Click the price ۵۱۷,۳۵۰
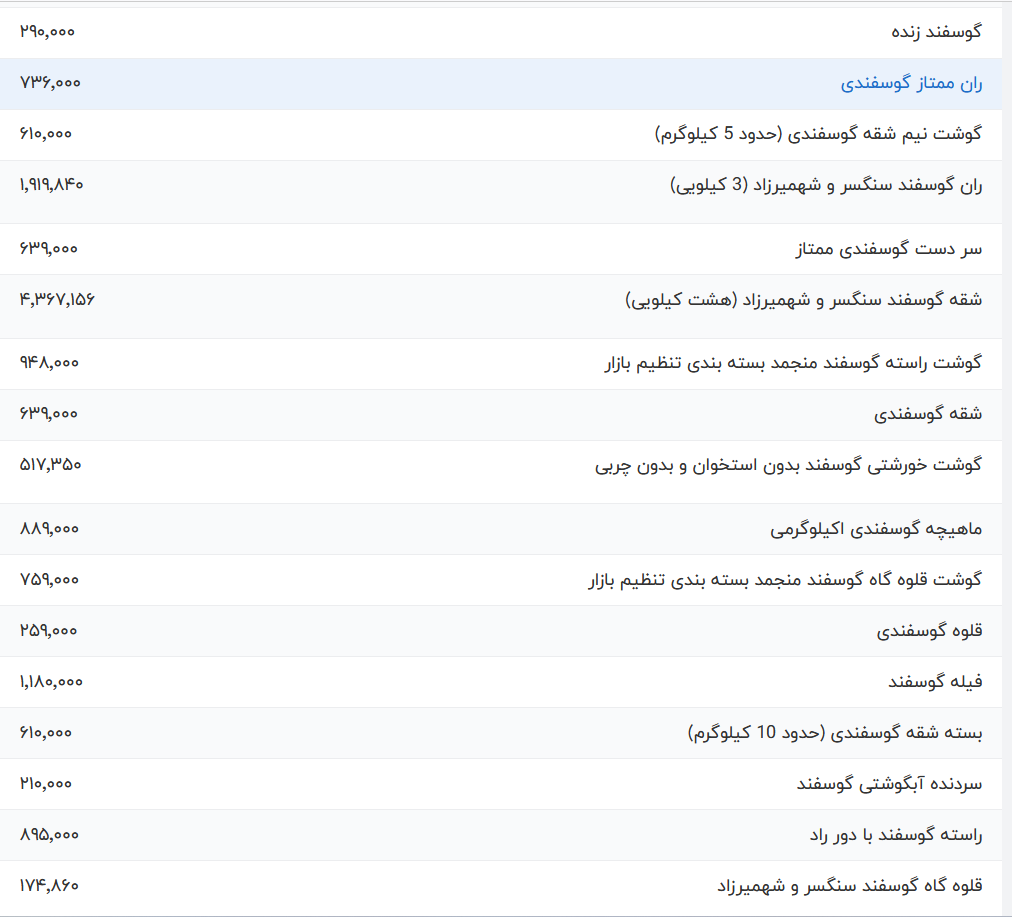1012x917 pixels. coord(50,465)
